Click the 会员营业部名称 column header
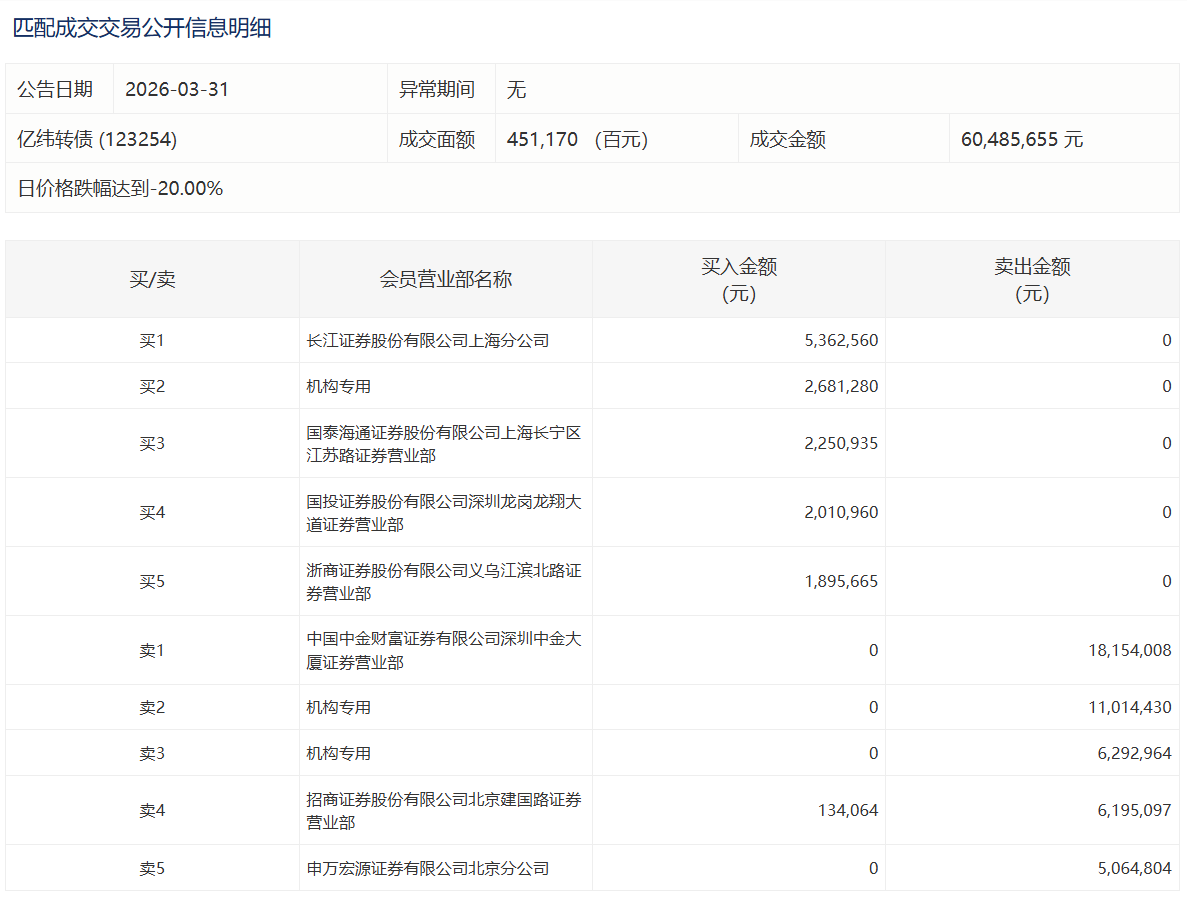 coord(445,279)
